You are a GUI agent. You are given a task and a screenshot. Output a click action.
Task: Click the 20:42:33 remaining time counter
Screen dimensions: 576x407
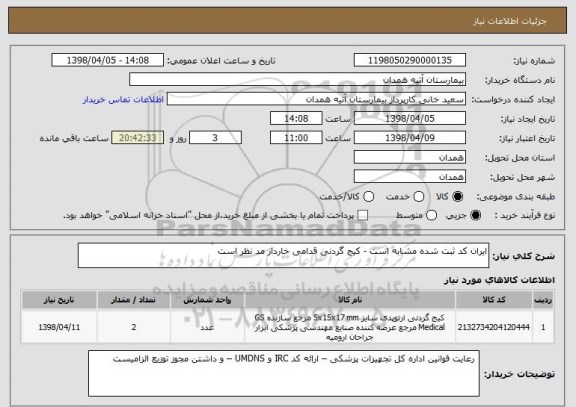point(137,138)
